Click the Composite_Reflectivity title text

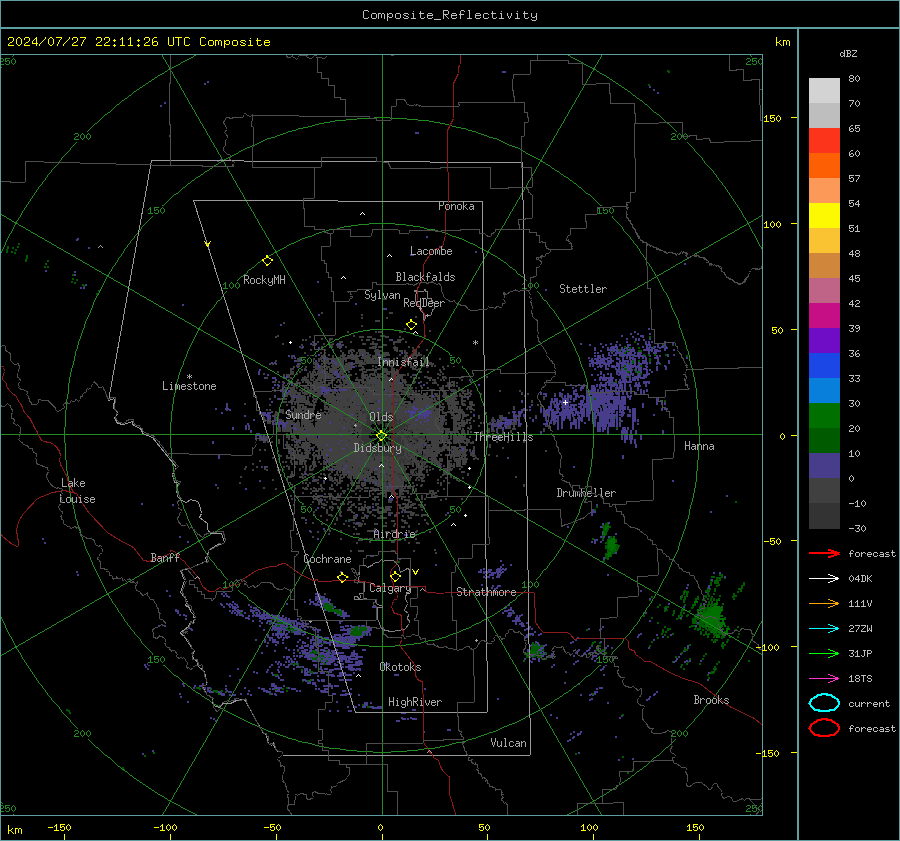450,15
